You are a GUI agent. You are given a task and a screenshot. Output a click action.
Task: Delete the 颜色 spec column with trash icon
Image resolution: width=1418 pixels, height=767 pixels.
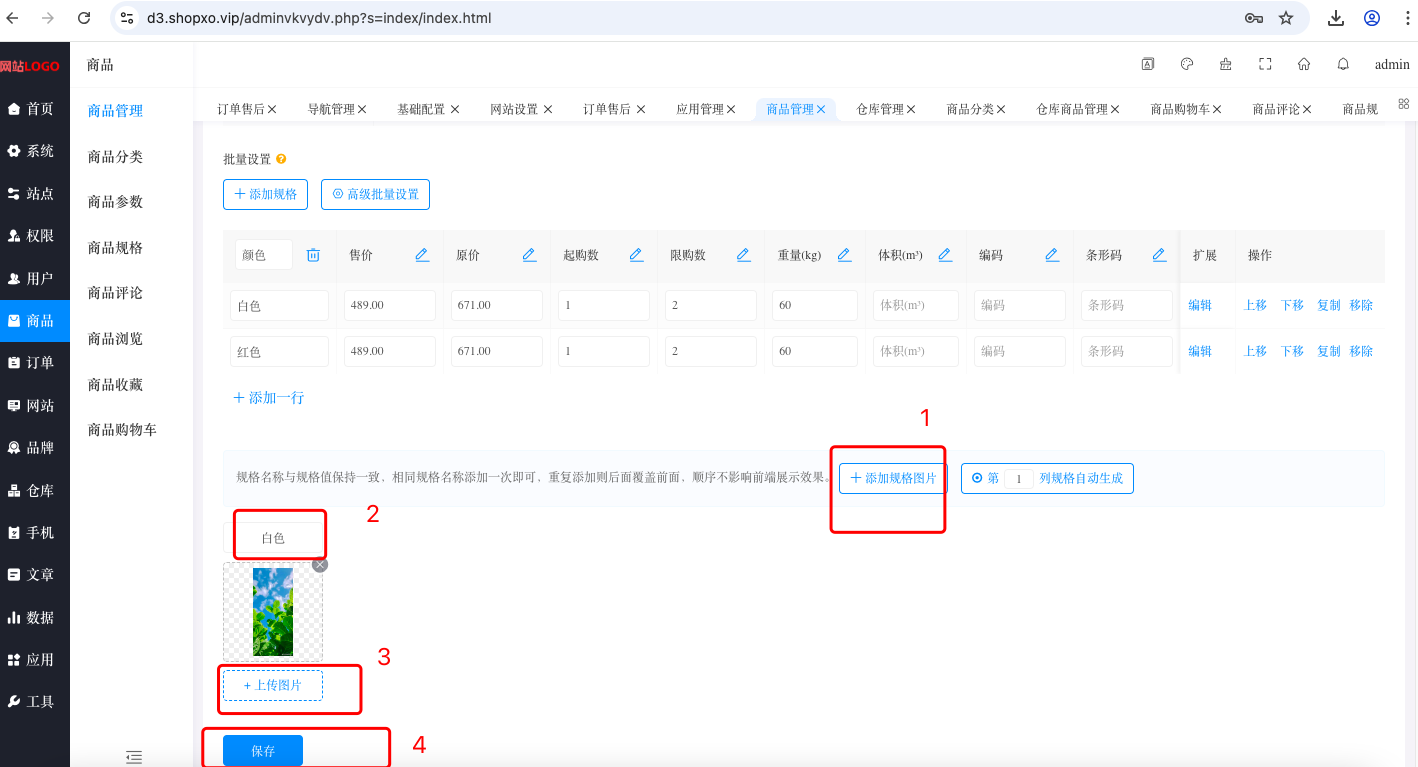point(313,255)
